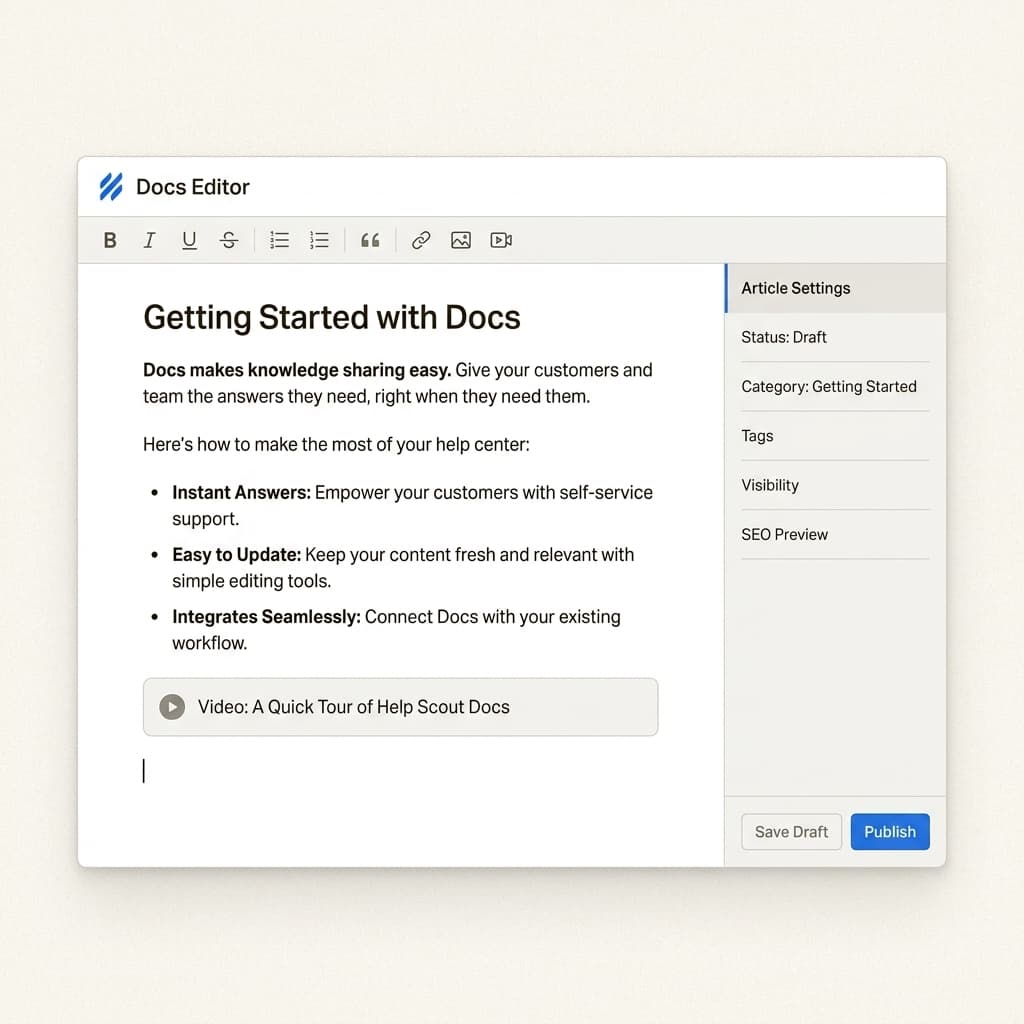The height and width of the screenshot is (1024, 1024).
Task: Insert a block quote
Action: [370, 240]
